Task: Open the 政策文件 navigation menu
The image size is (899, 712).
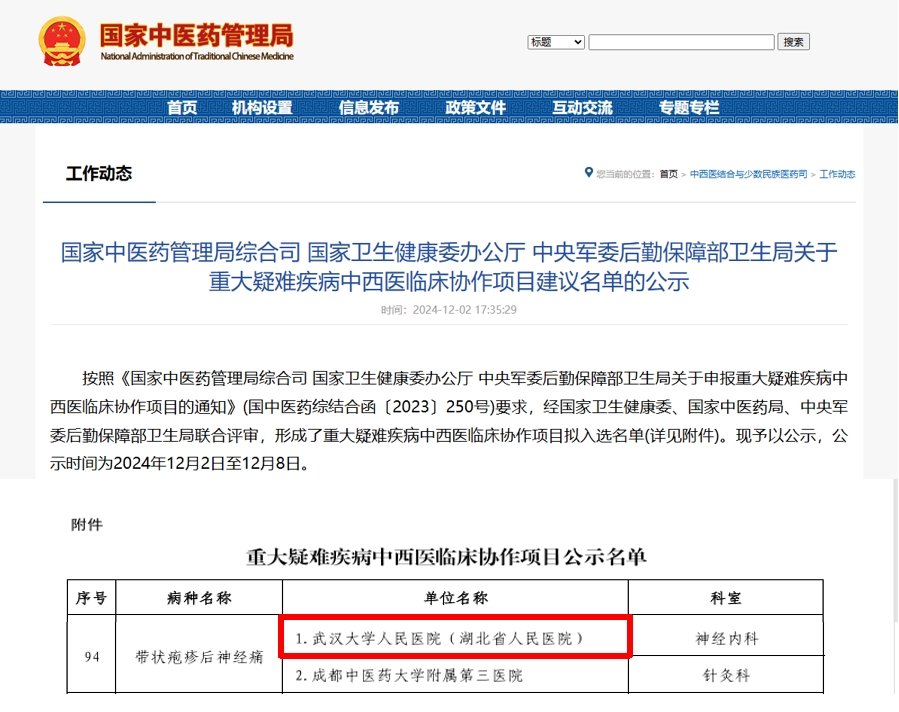Action: point(476,107)
